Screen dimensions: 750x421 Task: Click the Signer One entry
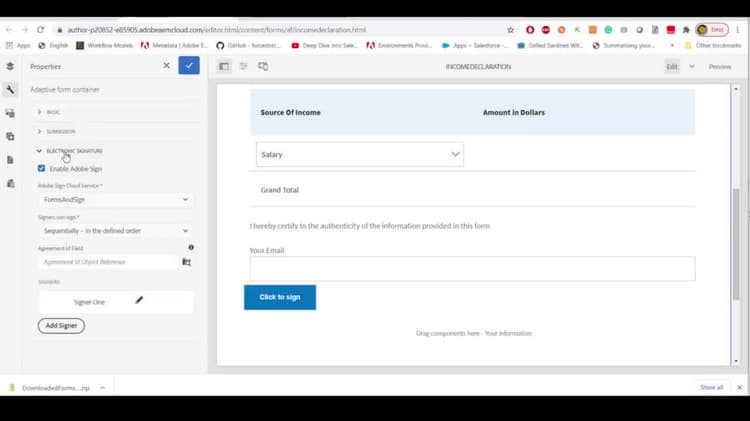(x=116, y=302)
